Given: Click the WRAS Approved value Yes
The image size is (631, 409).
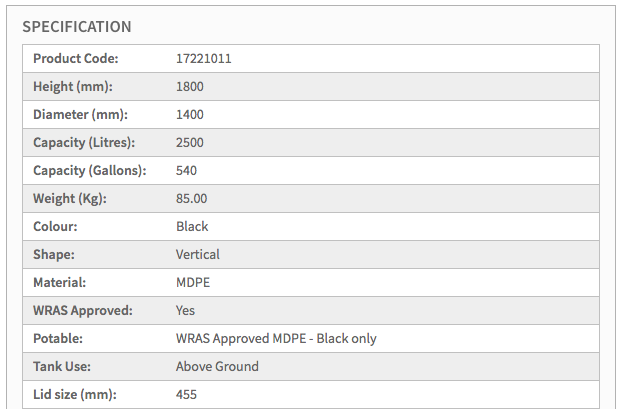Looking at the screenshot, I should pyautogui.click(x=186, y=311).
